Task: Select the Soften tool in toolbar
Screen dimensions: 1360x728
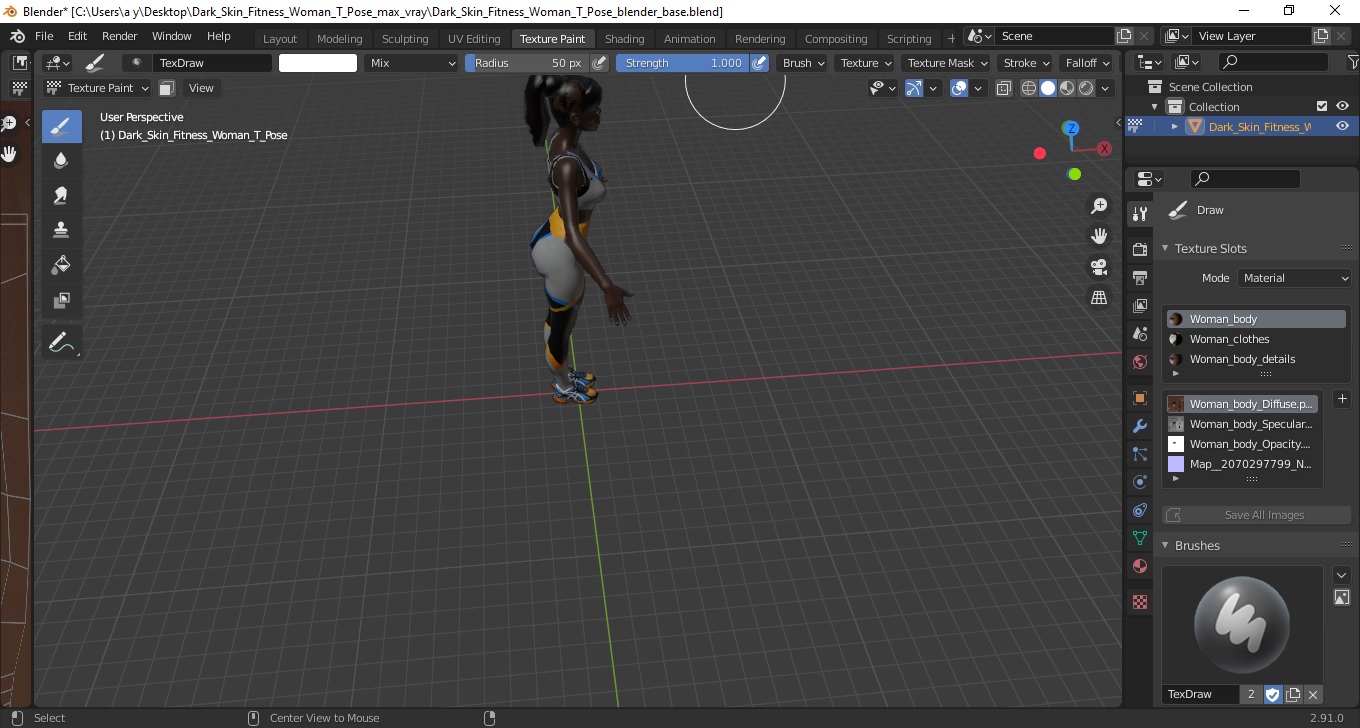Action: coord(61,160)
